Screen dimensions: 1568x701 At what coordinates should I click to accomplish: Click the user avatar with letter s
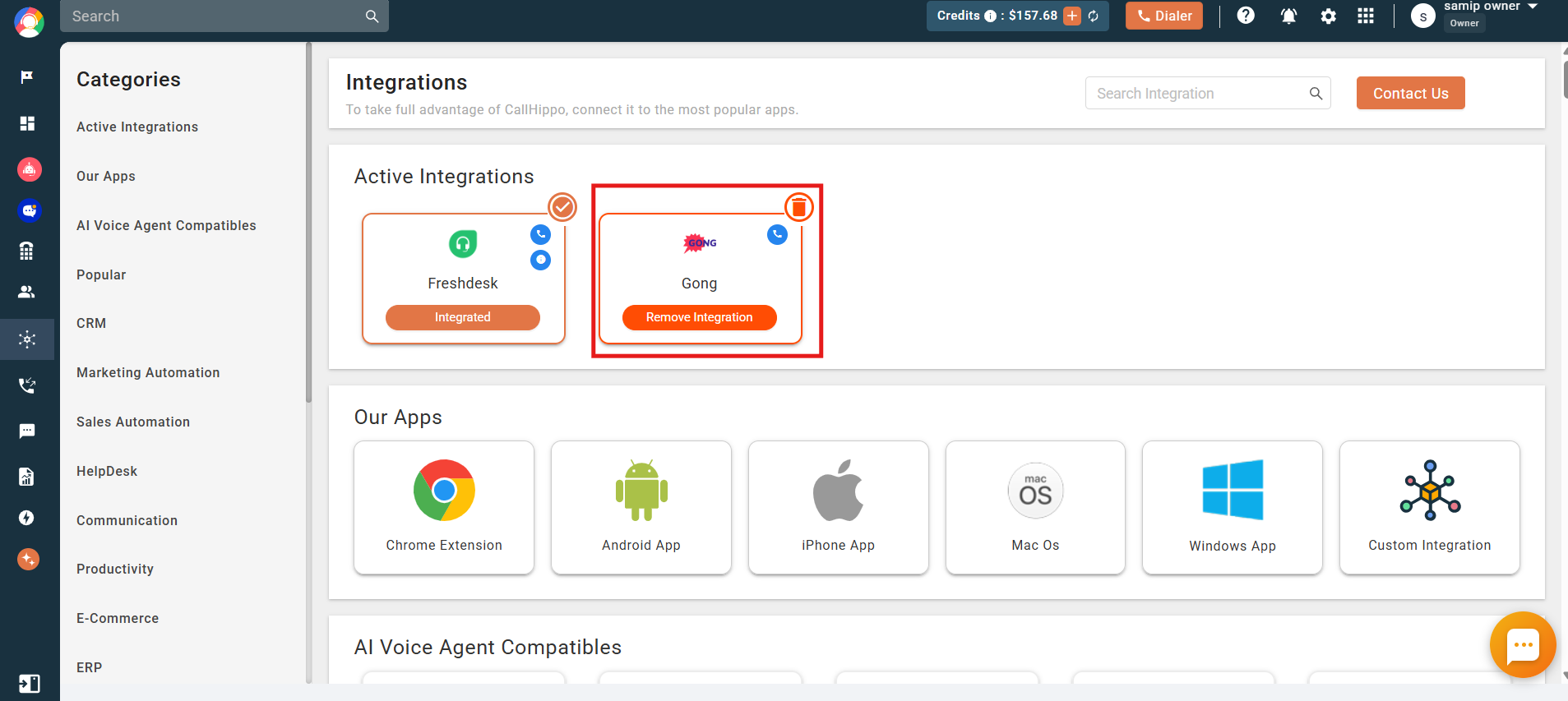point(1422,16)
